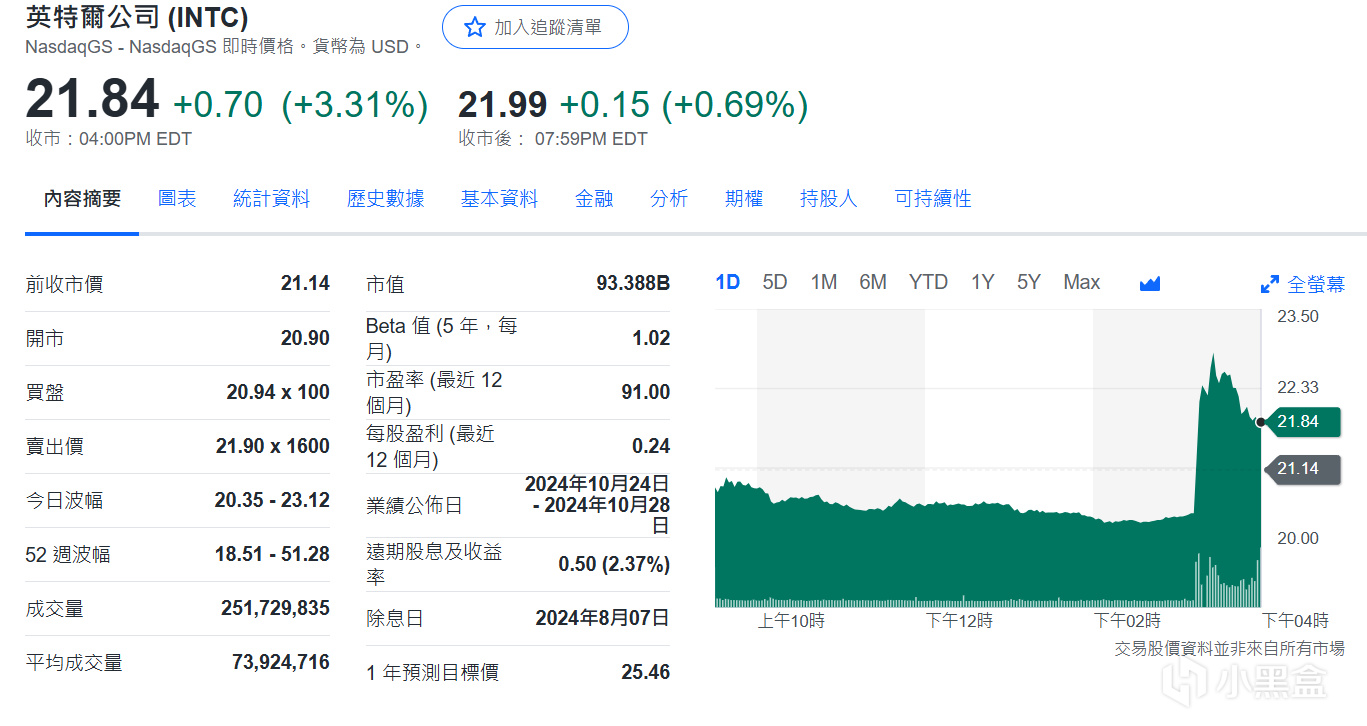Click the 前收市價 label
Screen dimensions: 1367x726
64,284
